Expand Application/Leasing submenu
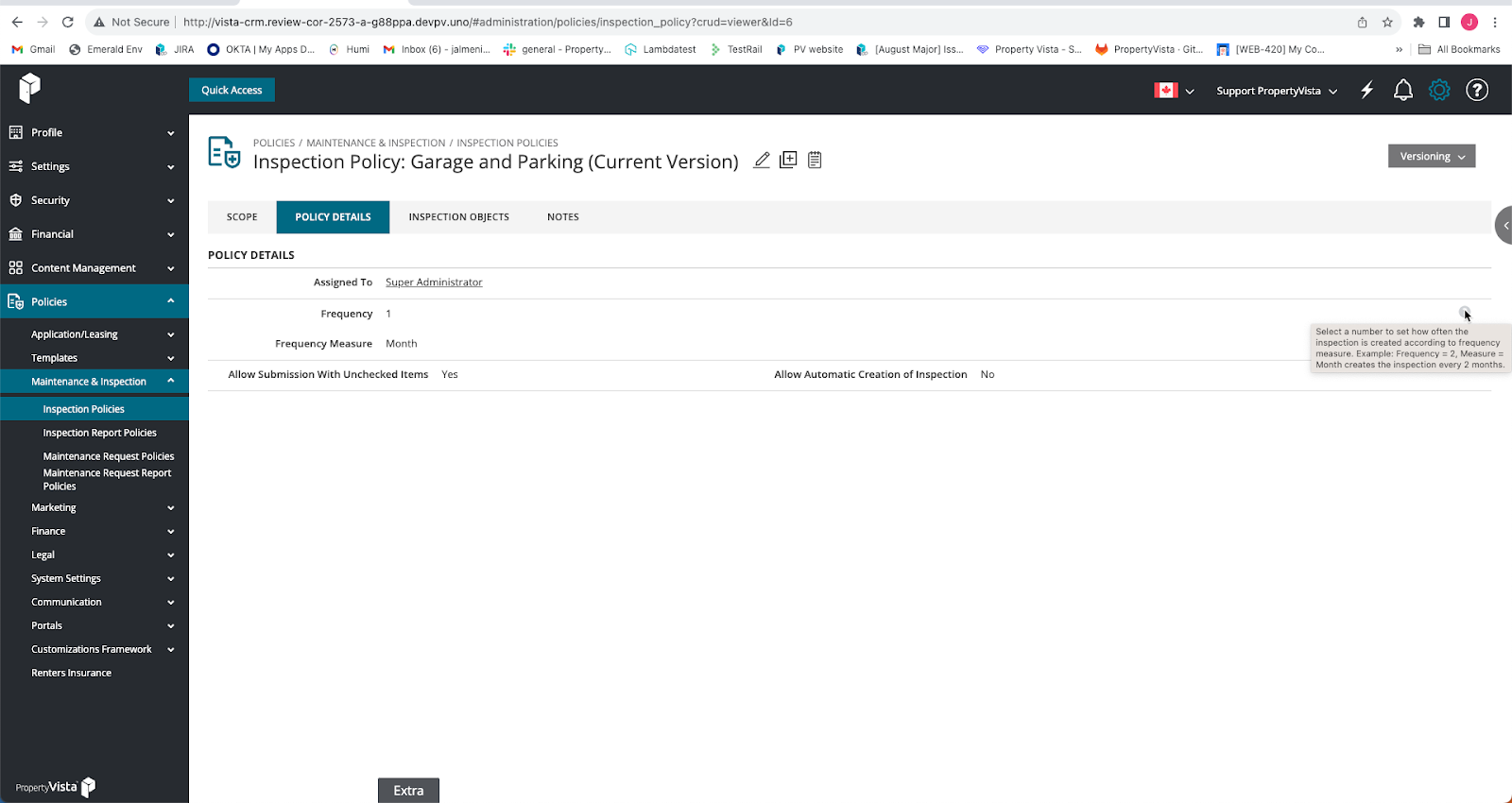 coord(94,334)
